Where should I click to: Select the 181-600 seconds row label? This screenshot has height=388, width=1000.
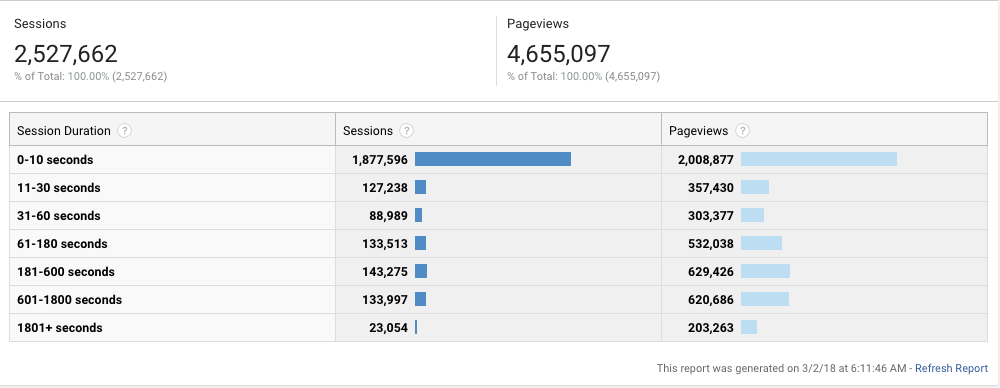[66, 272]
